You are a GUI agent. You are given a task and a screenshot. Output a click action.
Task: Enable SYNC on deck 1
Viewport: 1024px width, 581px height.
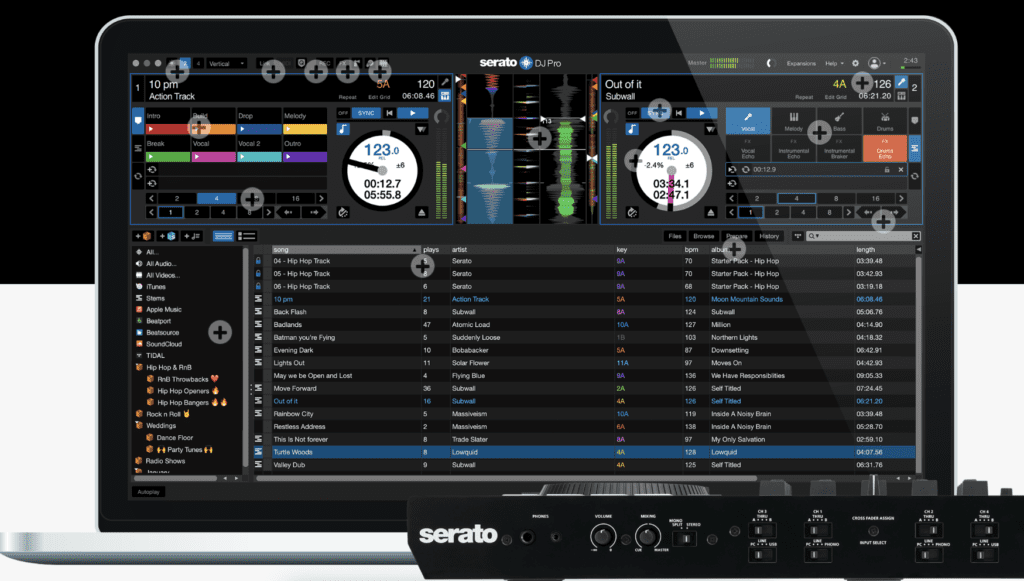tap(366, 113)
